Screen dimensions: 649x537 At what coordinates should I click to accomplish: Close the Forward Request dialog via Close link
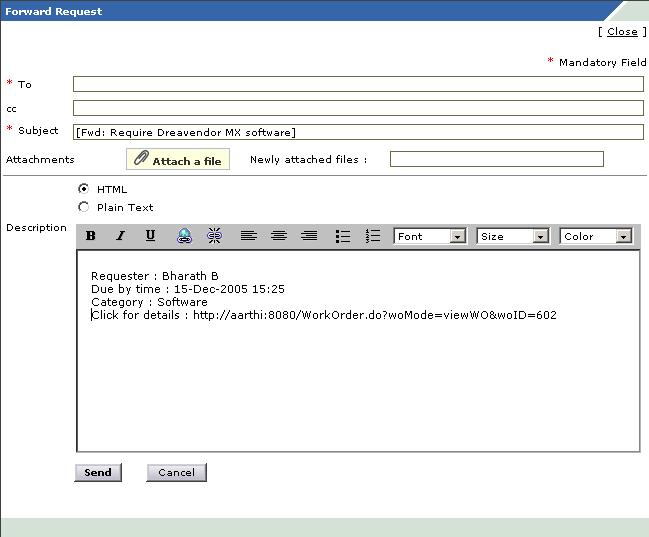[x=622, y=32]
